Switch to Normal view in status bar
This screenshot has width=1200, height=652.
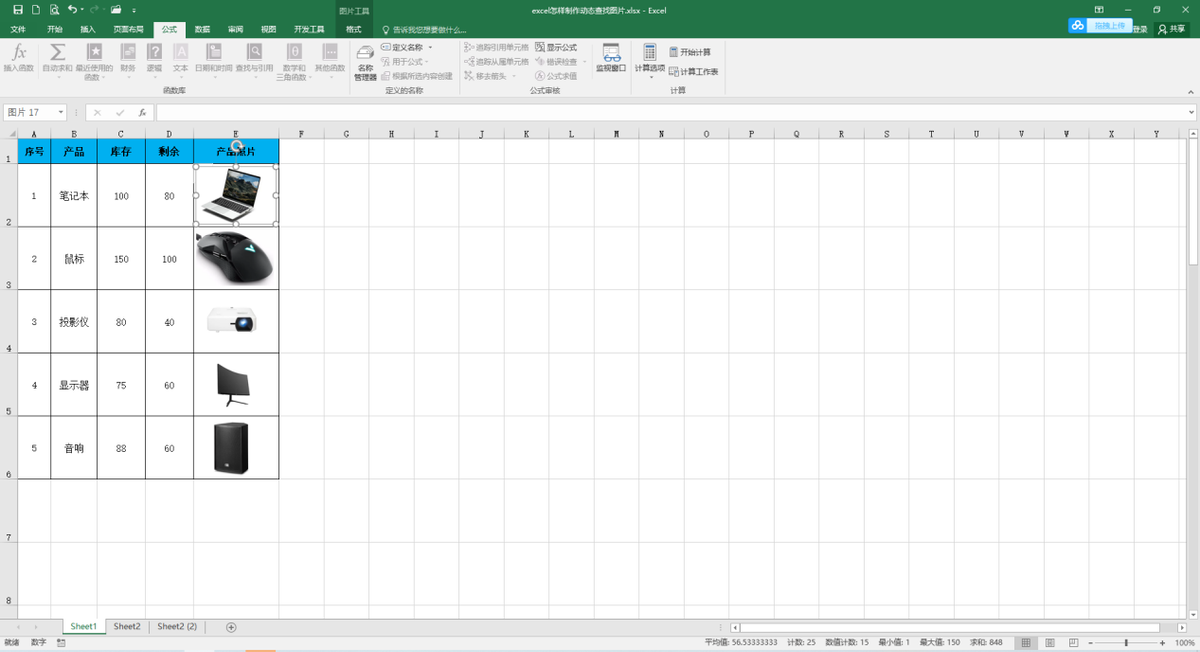(1026, 642)
